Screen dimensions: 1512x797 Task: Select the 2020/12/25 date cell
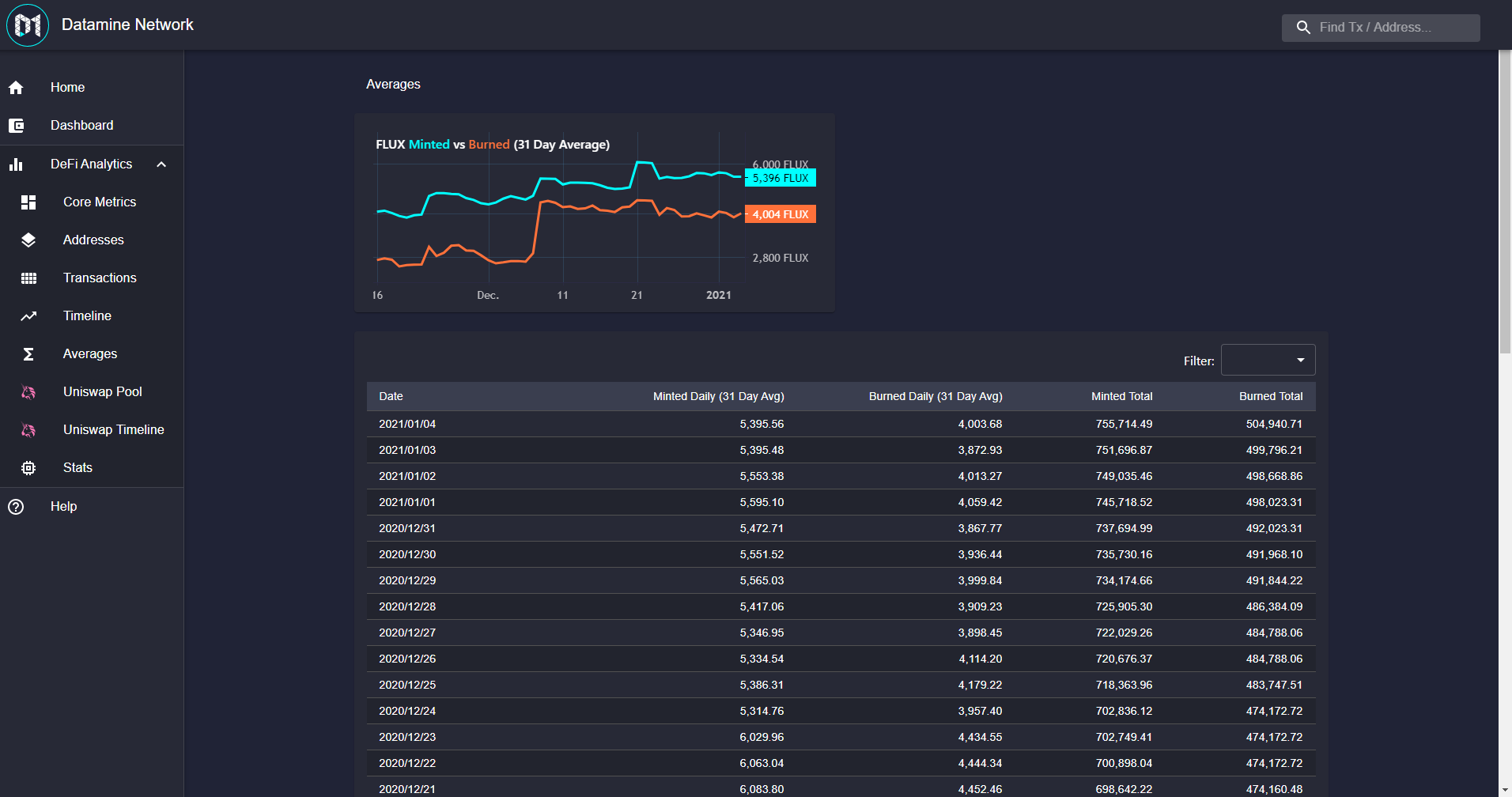[407, 685]
